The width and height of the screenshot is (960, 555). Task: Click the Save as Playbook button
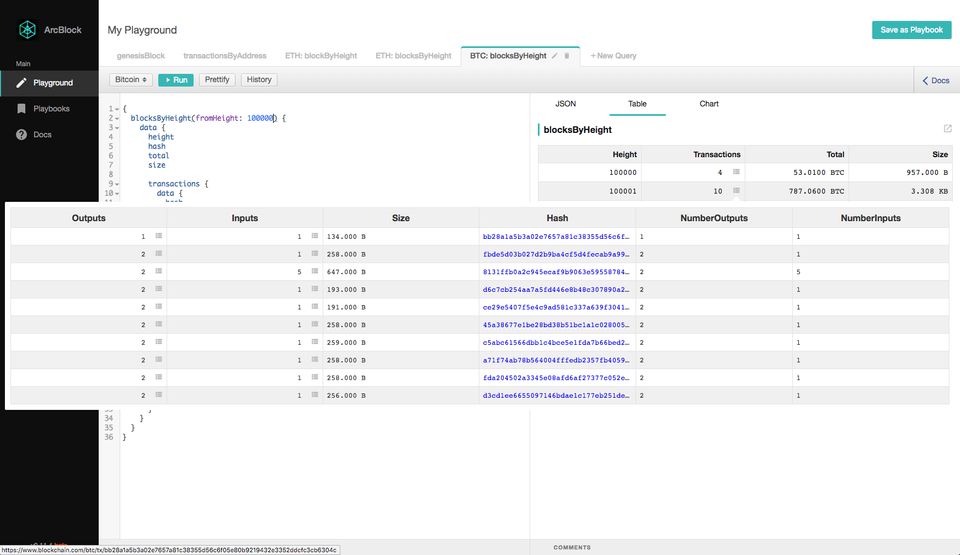(x=911, y=30)
